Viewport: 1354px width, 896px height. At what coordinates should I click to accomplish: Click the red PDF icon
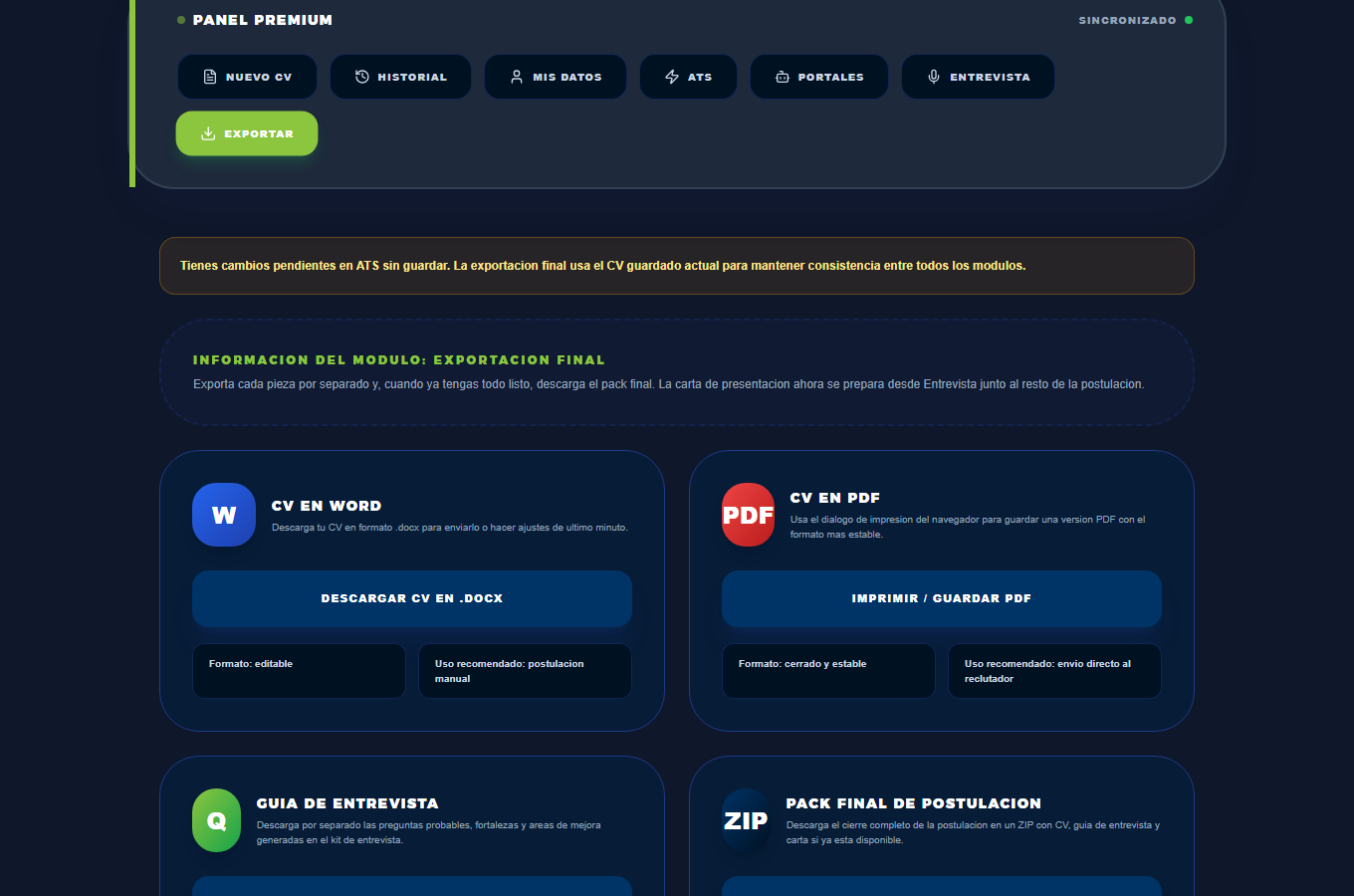click(x=748, y=515)
